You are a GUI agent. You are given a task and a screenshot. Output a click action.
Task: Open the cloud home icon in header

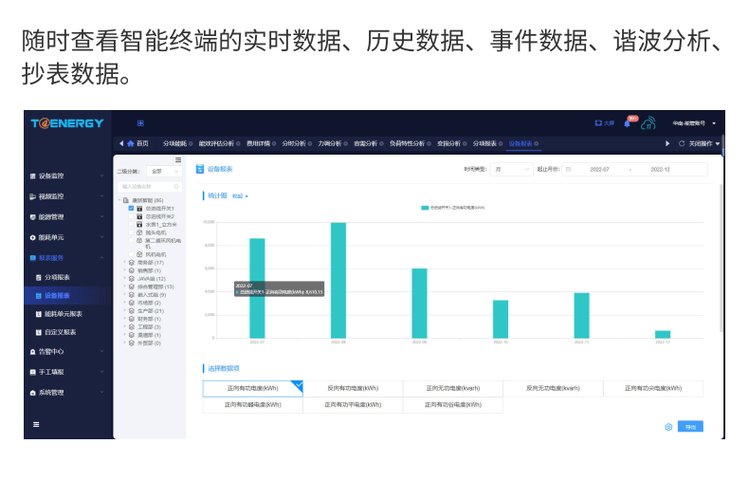pyautogui.click(x=648, y=123)
